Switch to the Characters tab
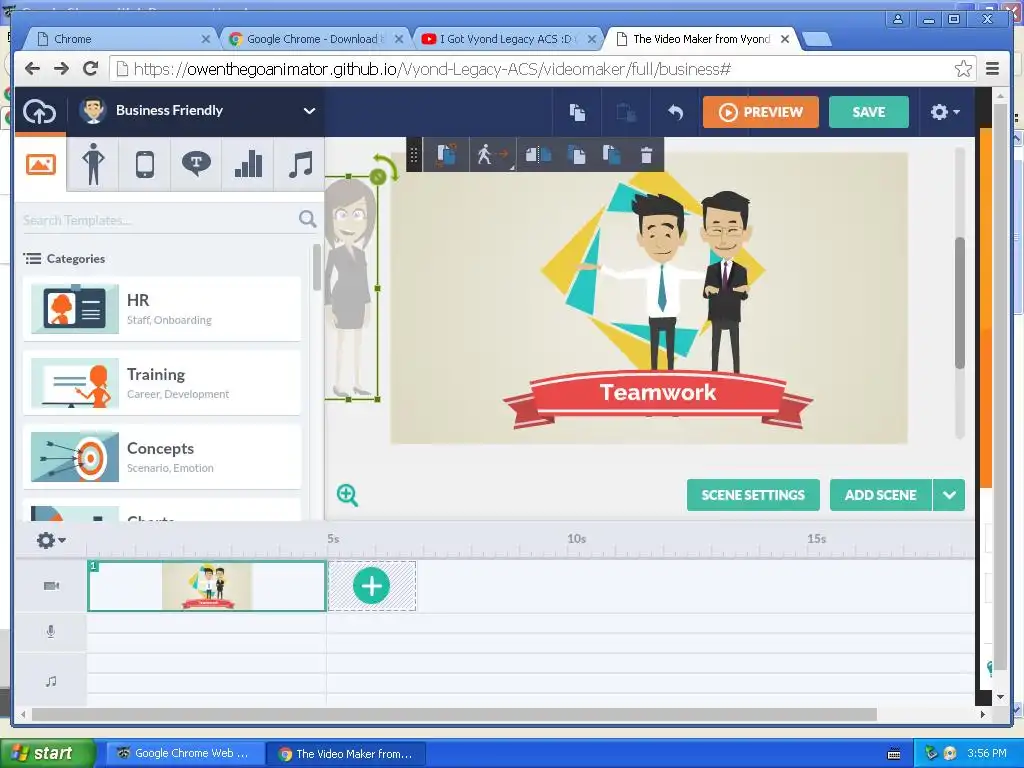Image resolution: width=1024 pixels, height=768 pixels. click(93, 164)
